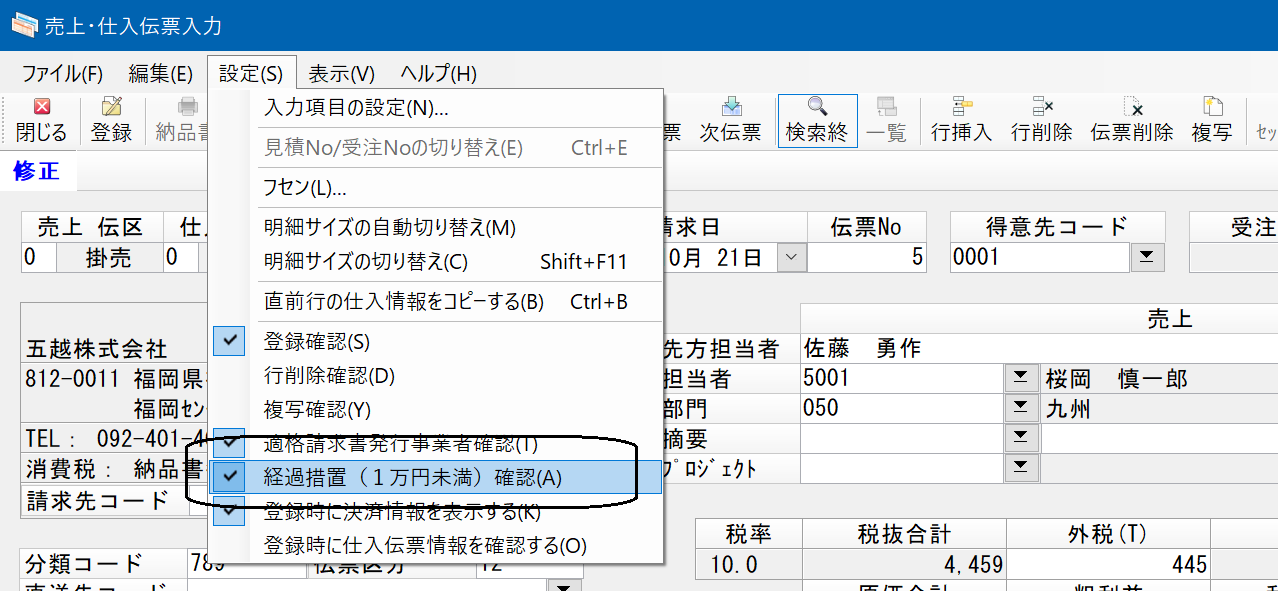Insert a row using 行挿入 icon
This screenshot has height=591, width=1278.
[x=961, y=120]
